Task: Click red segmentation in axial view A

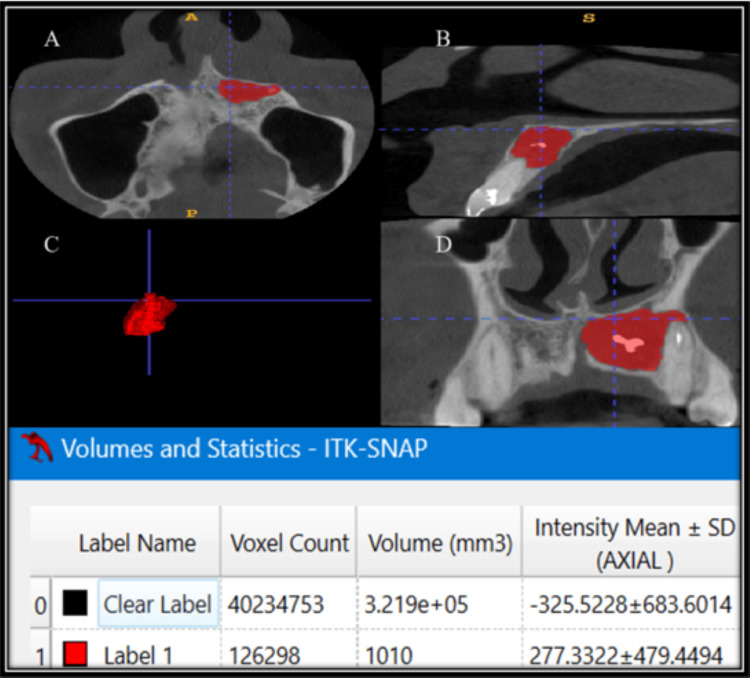Action: [247, 91]
